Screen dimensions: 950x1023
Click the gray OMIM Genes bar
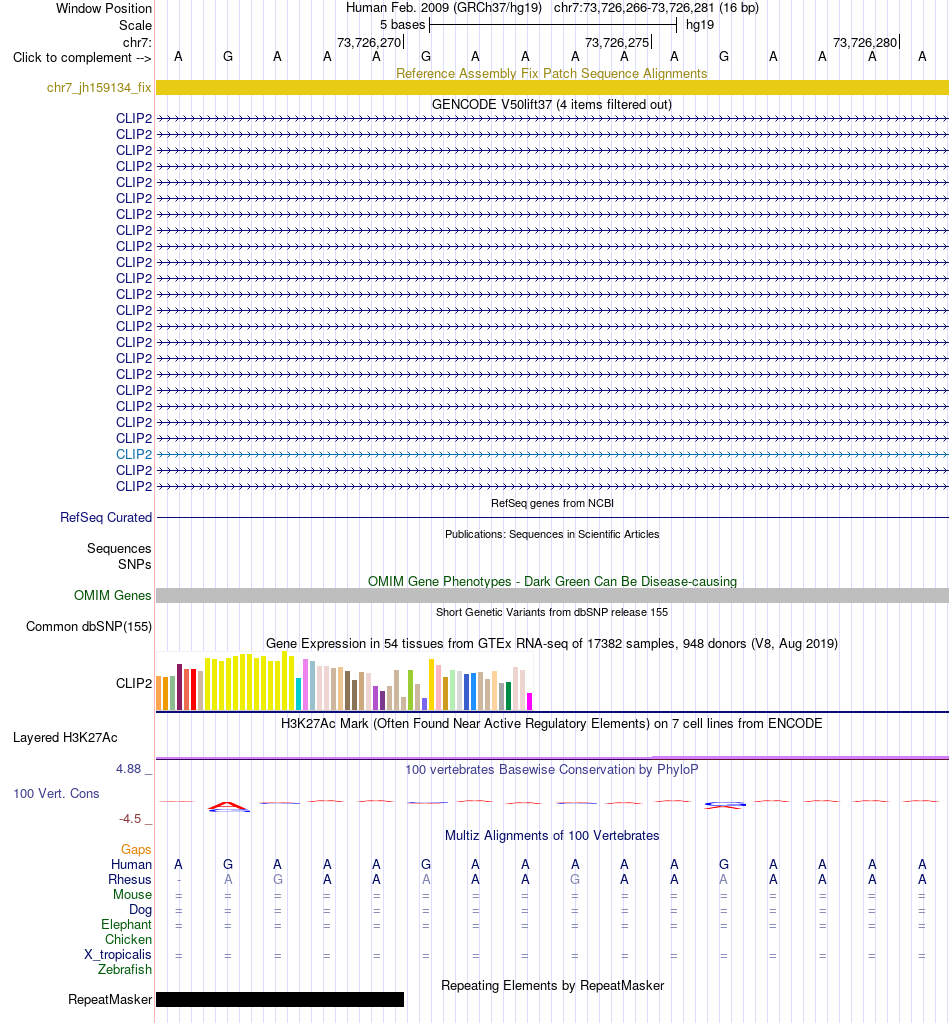point(552,596)
